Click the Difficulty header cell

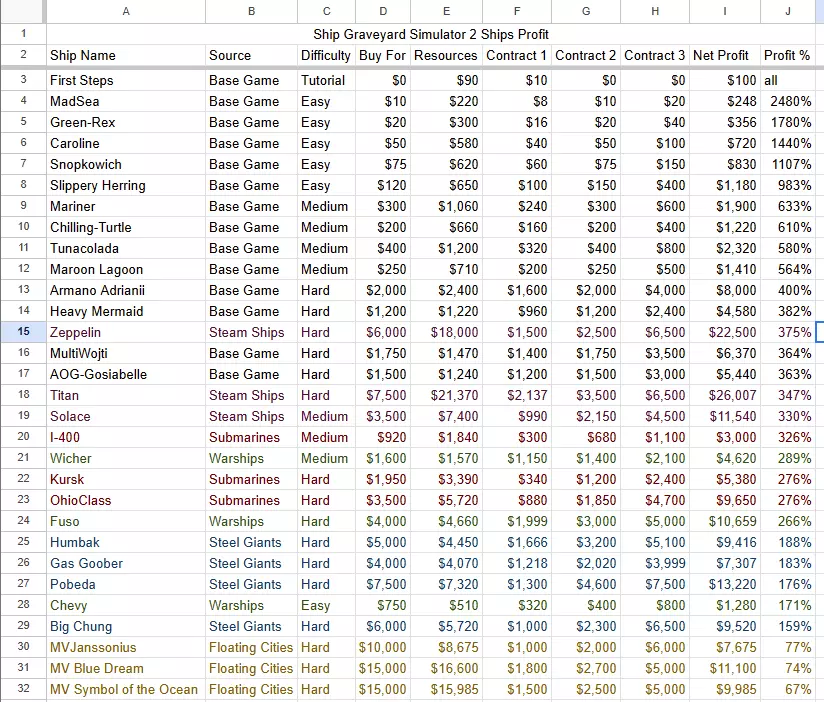click(326, 55)
